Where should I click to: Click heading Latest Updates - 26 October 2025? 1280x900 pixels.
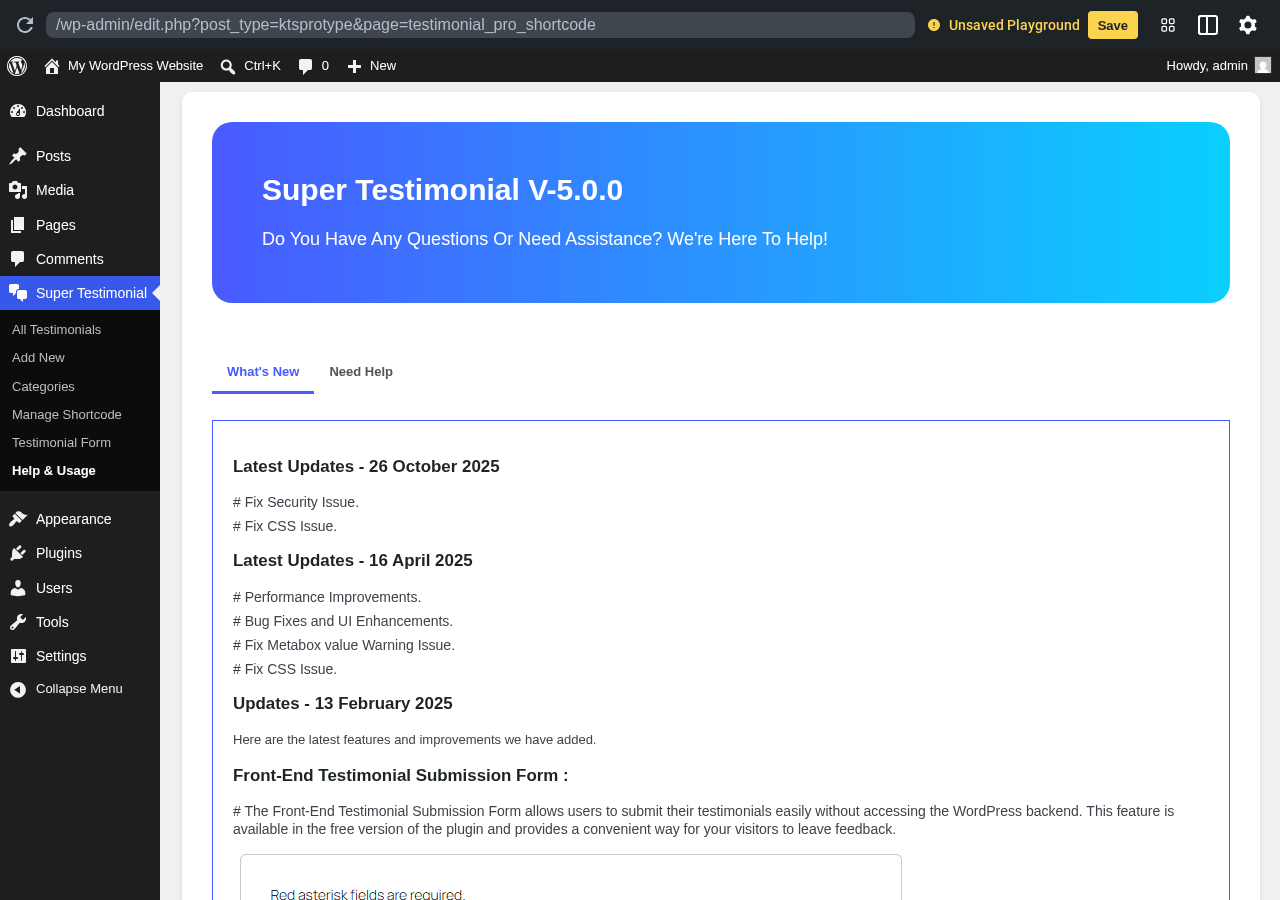[366, 467]
